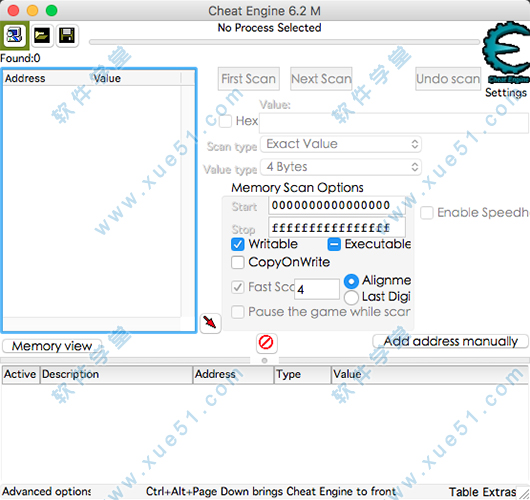
Task: Click the Active column header
Action: click(21, 374)
